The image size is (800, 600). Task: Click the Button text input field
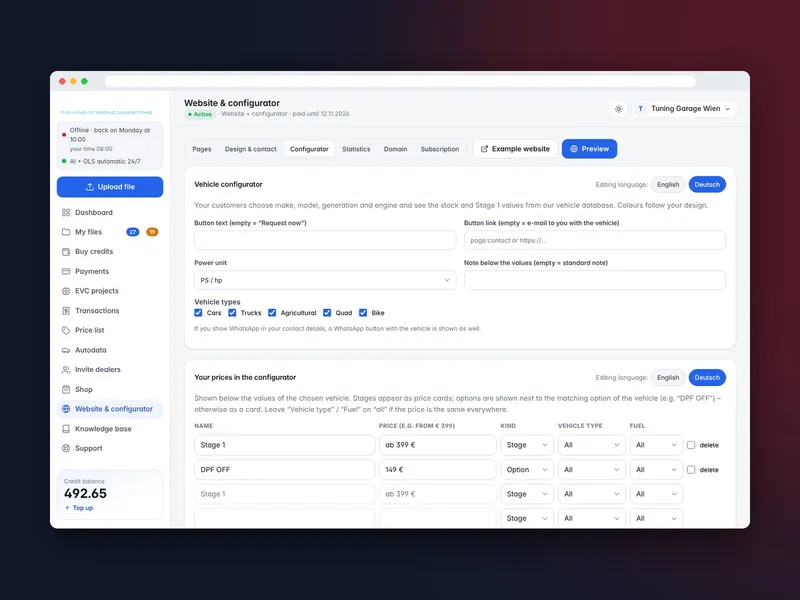point(325,240)
